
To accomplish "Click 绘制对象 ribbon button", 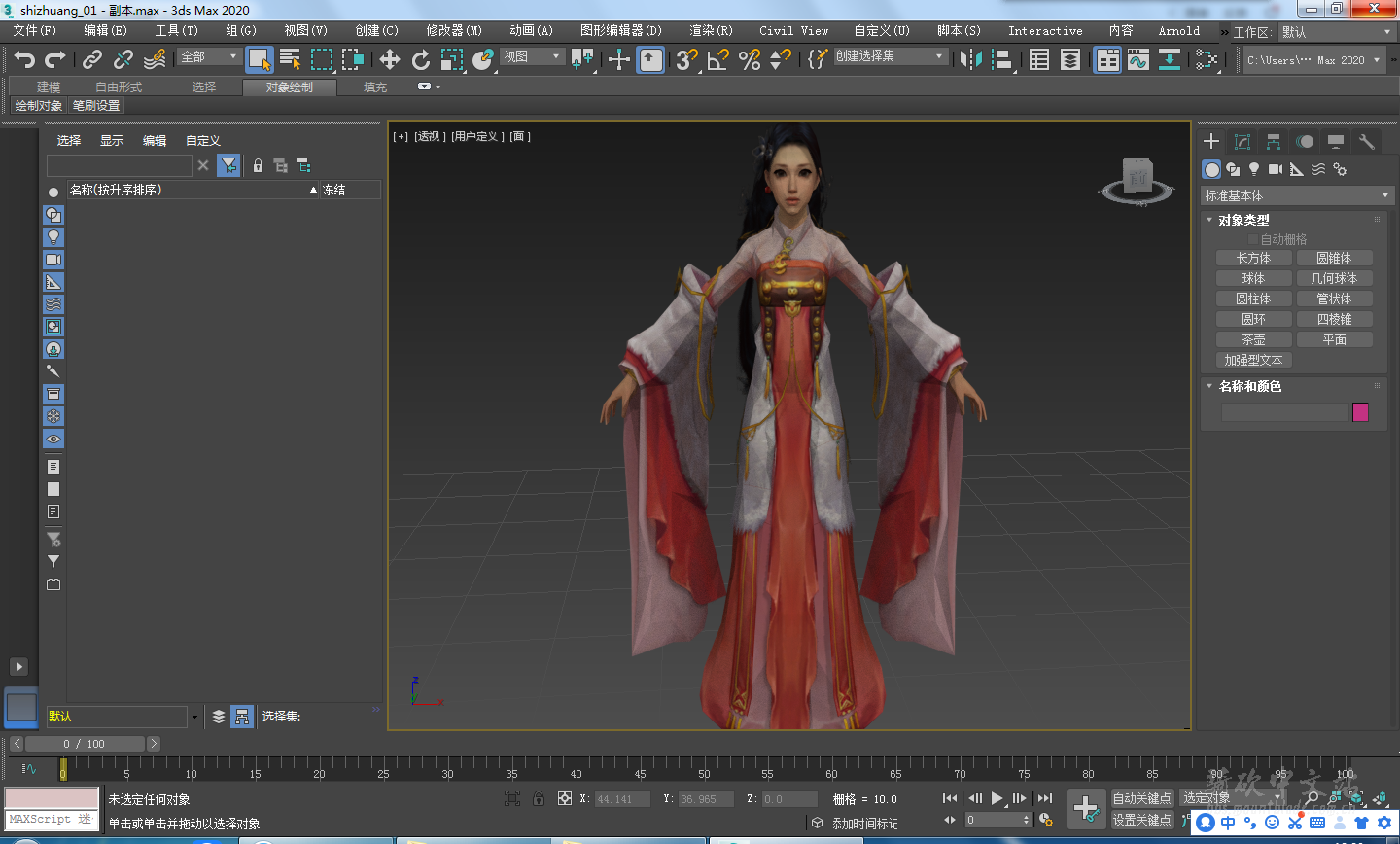I will [x=39, y=106].
